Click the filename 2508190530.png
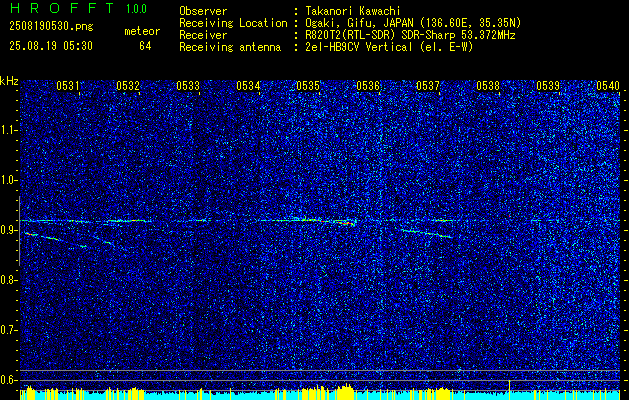The image size is (629, 400). (x=51, y=26)
